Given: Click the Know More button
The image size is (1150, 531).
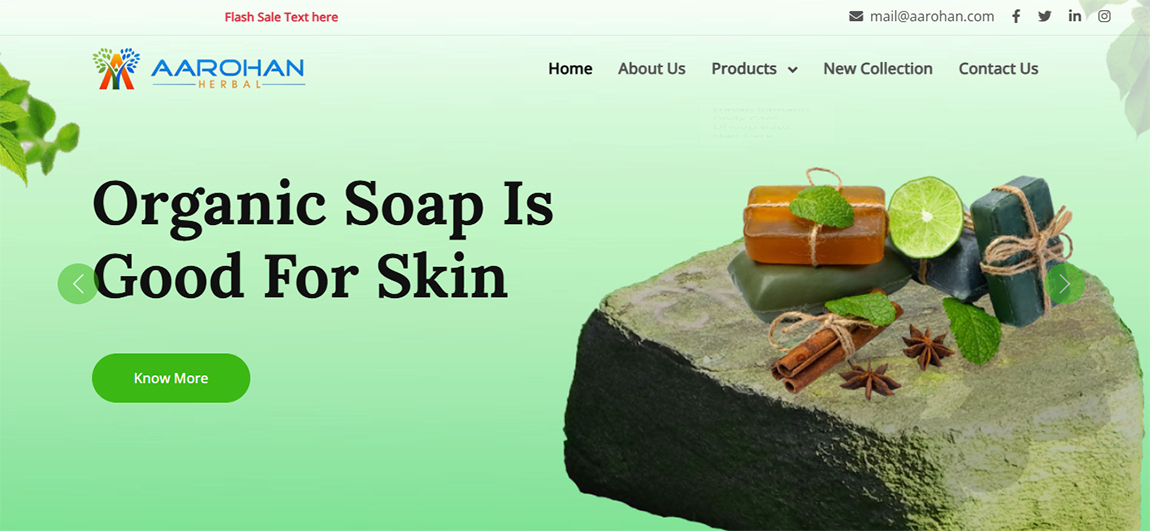Looking at the screenshot, I should [x=171, y=378].
